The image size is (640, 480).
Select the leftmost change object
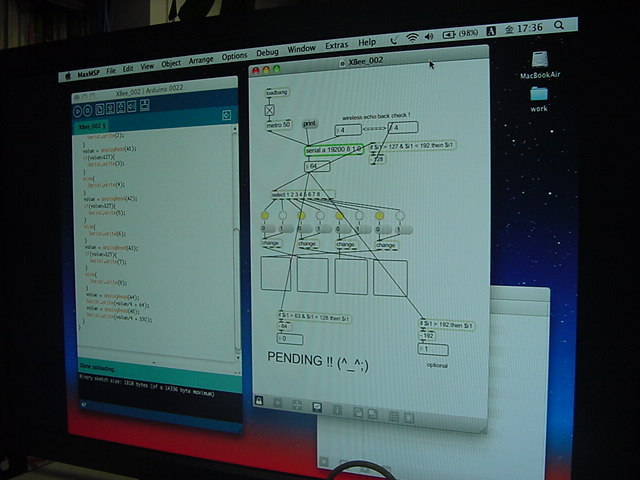click(271, 243)
